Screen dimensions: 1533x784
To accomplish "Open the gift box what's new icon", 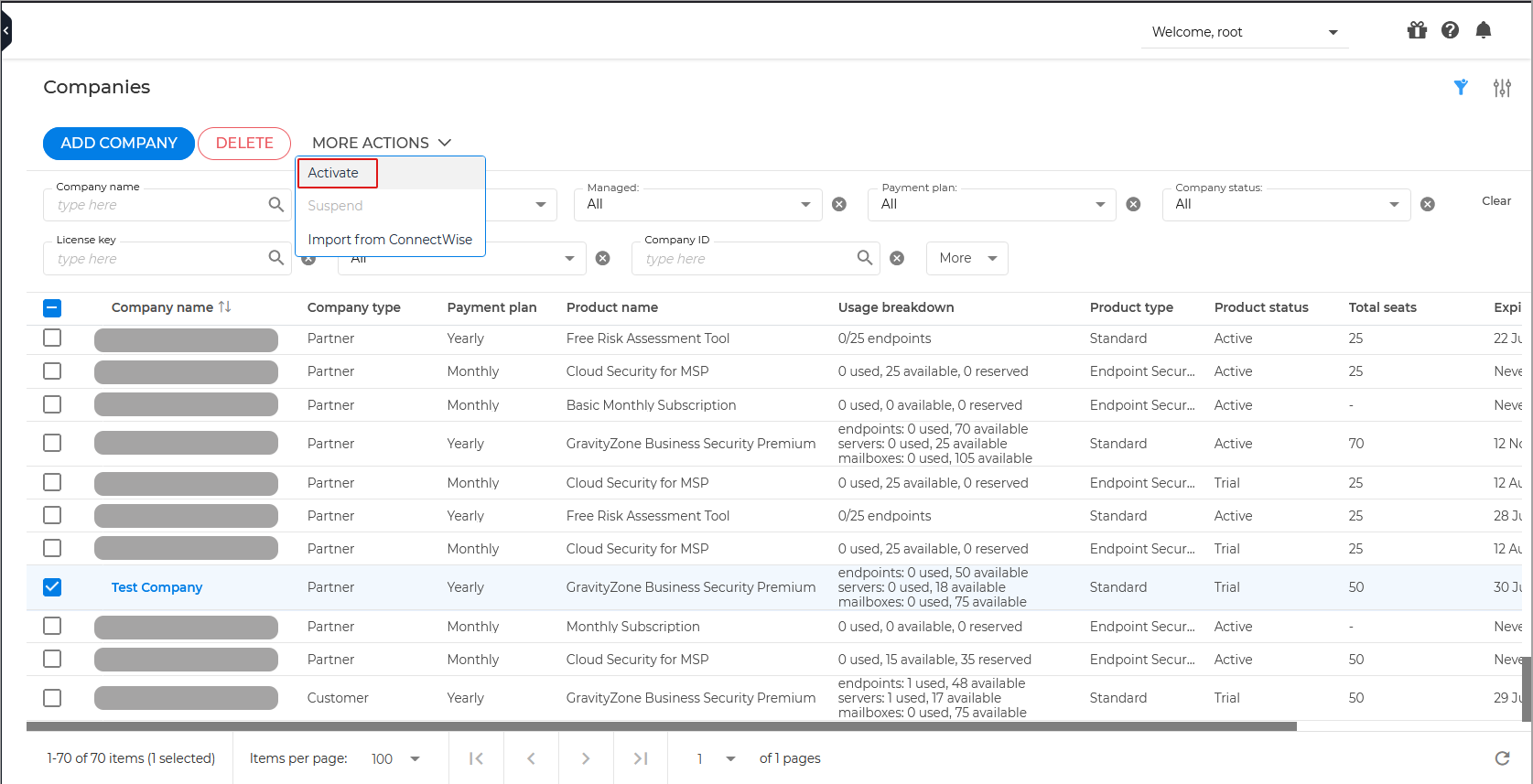I will point(1417,30).
